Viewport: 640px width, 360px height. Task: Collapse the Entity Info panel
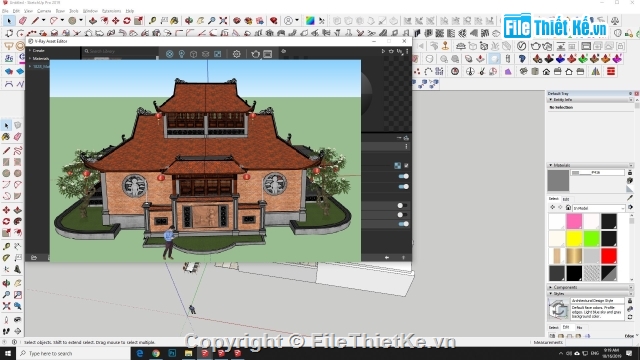point(551,100)
